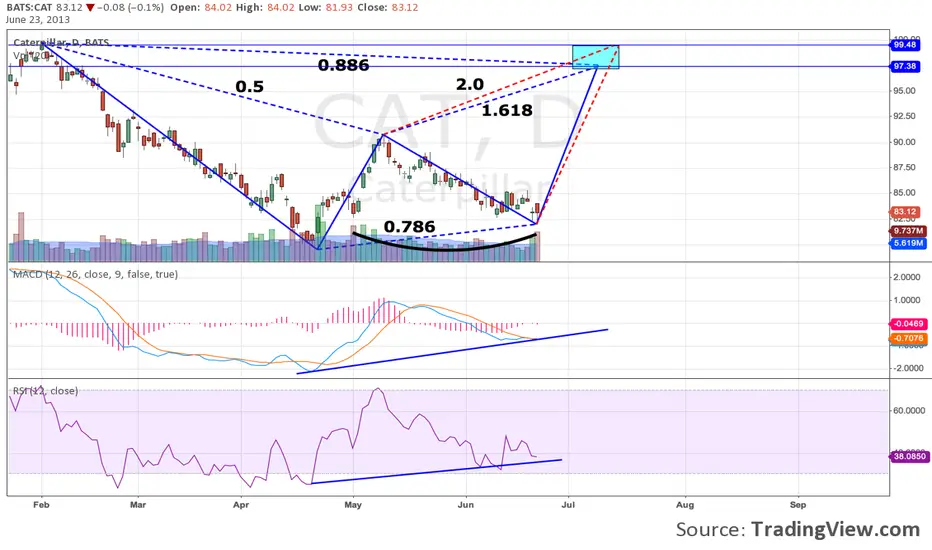Click the -0.7076 MACD signal value label
This screenshot has width=932, height=550.
point(908,338)
